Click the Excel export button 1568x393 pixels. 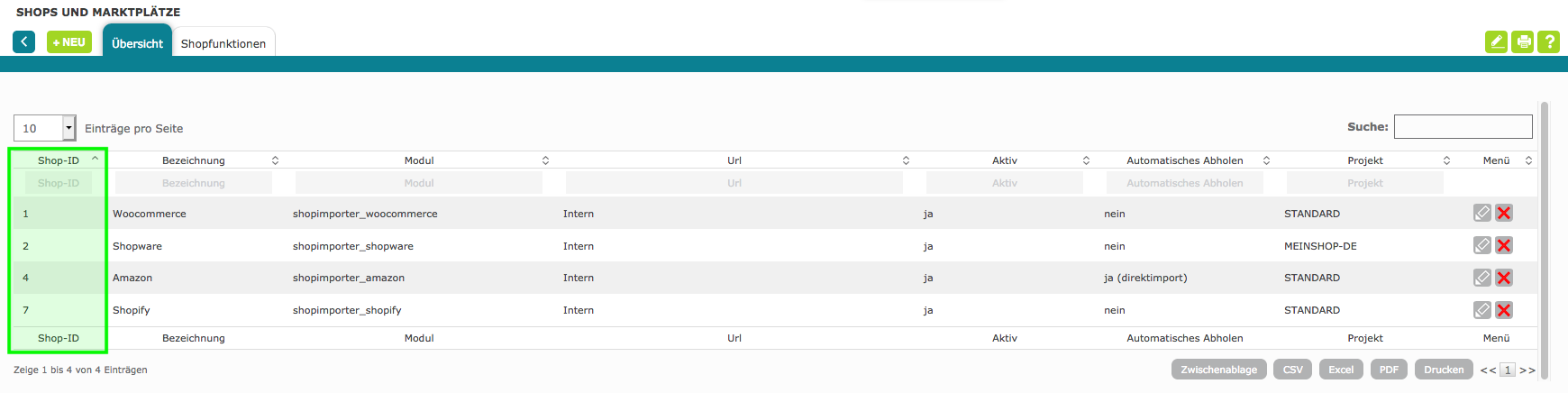pyautogui.click(x=1340, y=370)
